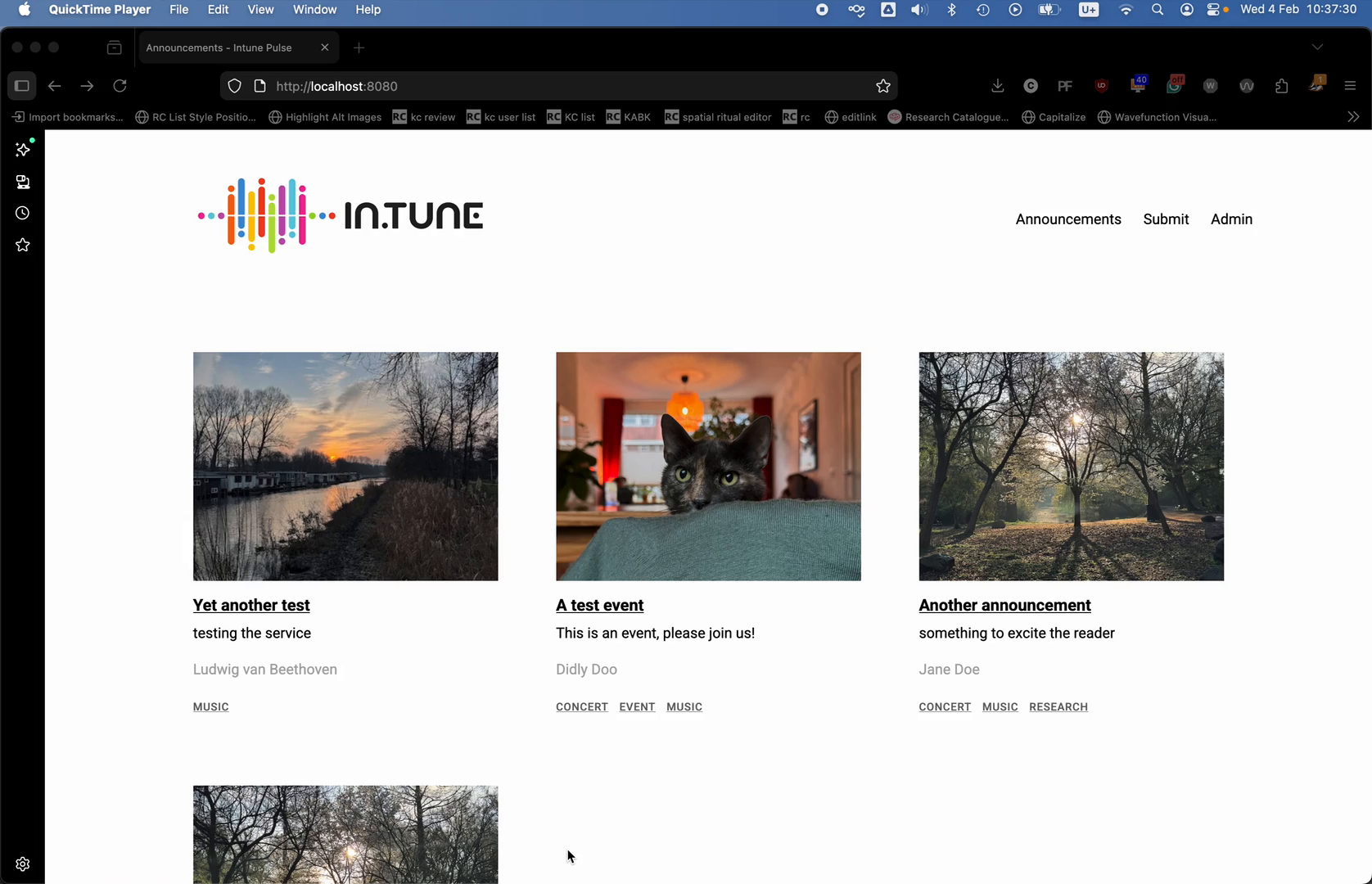The width and height of the screenshot is (1372, 884).
Task: Expand the list all tabs chevron
Action: [x=1317, y=47]
